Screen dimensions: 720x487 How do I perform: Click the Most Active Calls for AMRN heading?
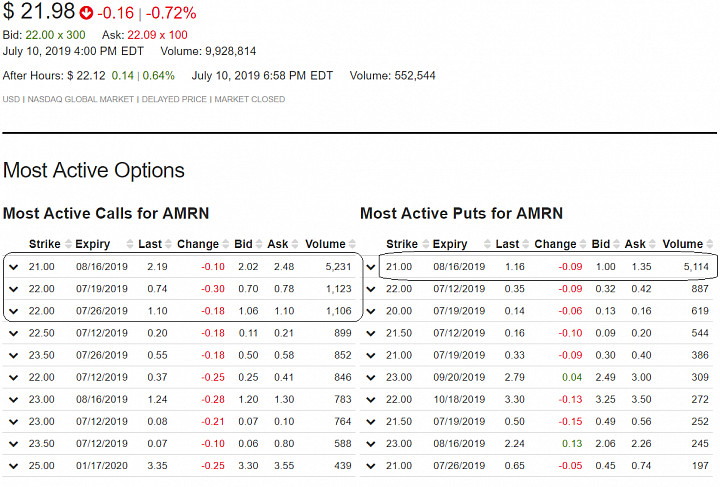pyautogui.click(x=106, y=213)
